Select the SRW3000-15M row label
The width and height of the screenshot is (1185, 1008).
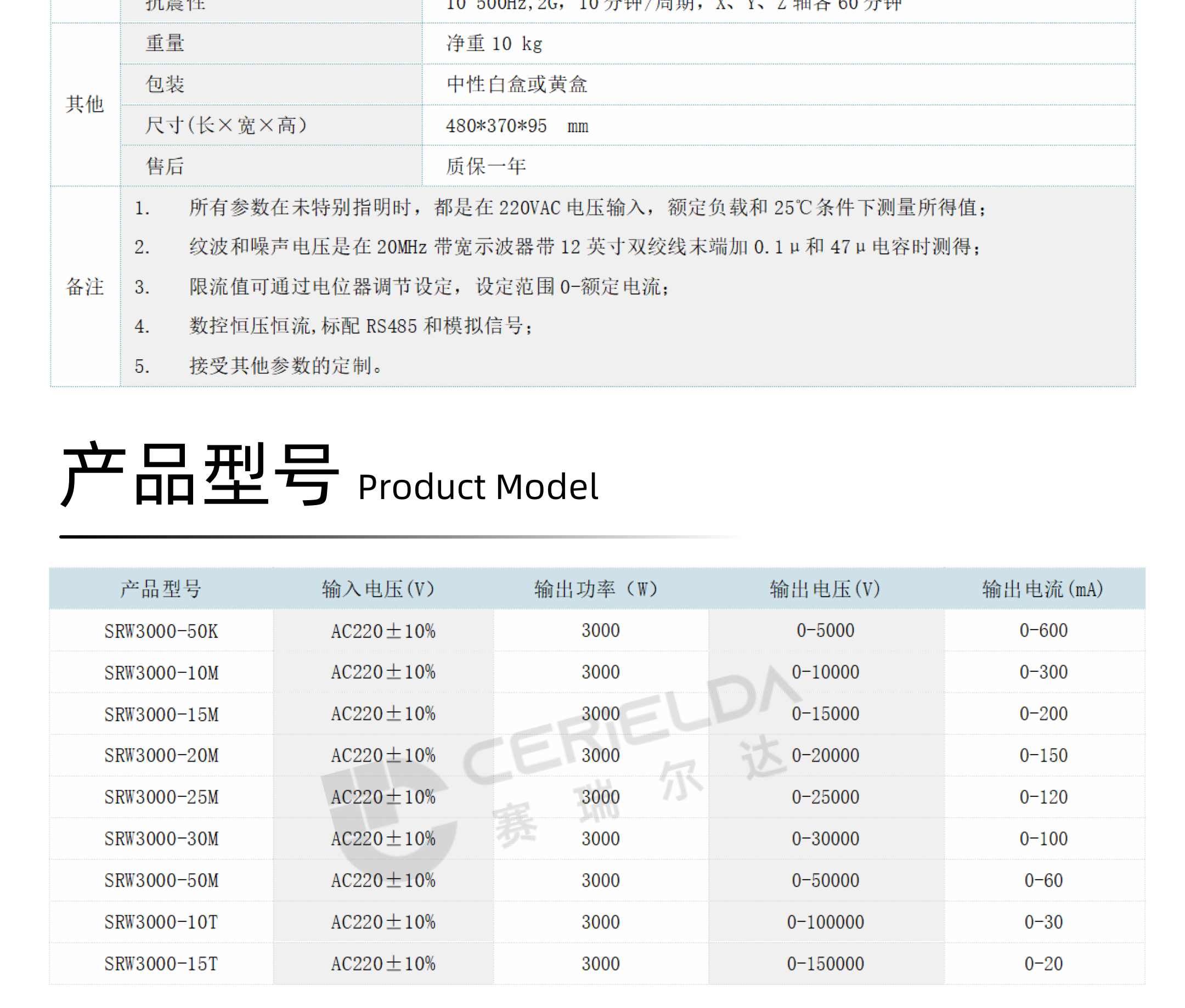pyautogui.click(x=161, y=714)
